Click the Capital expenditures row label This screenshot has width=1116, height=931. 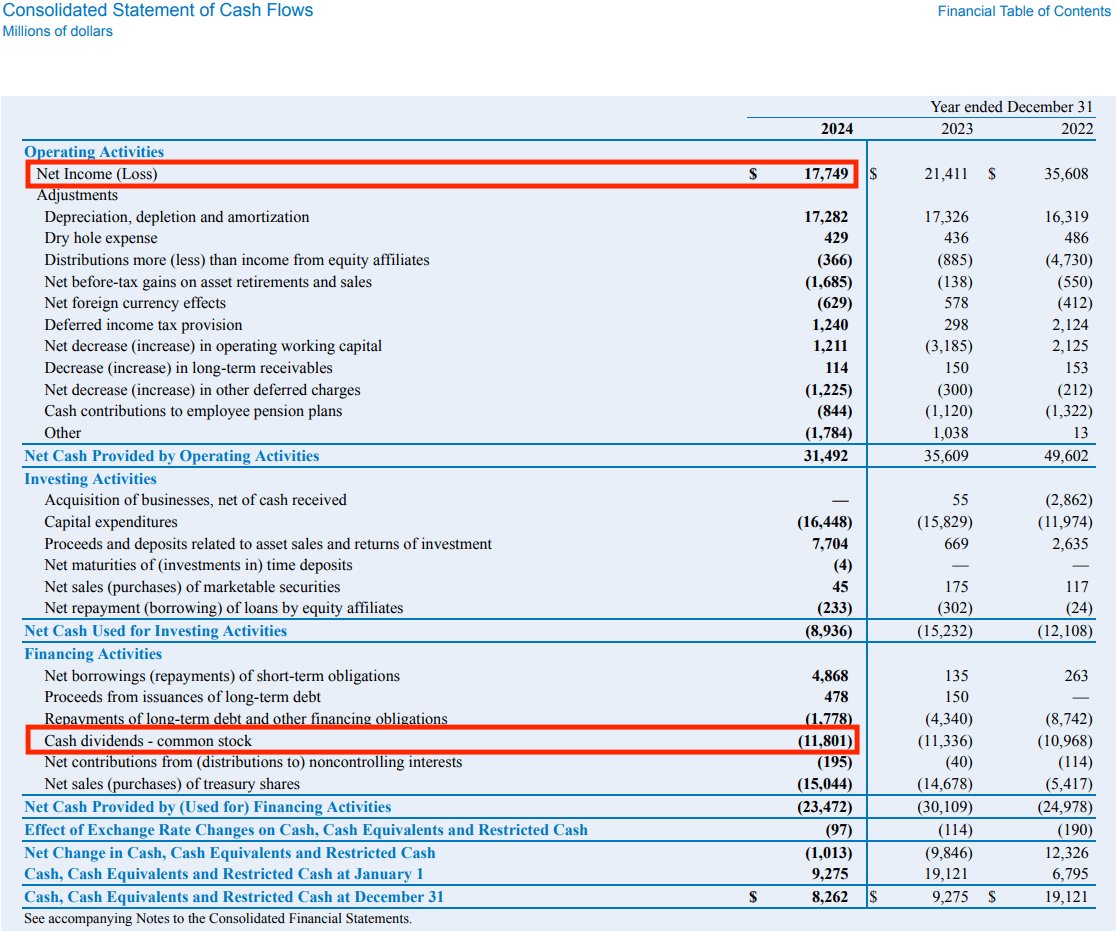click(108, 522)
